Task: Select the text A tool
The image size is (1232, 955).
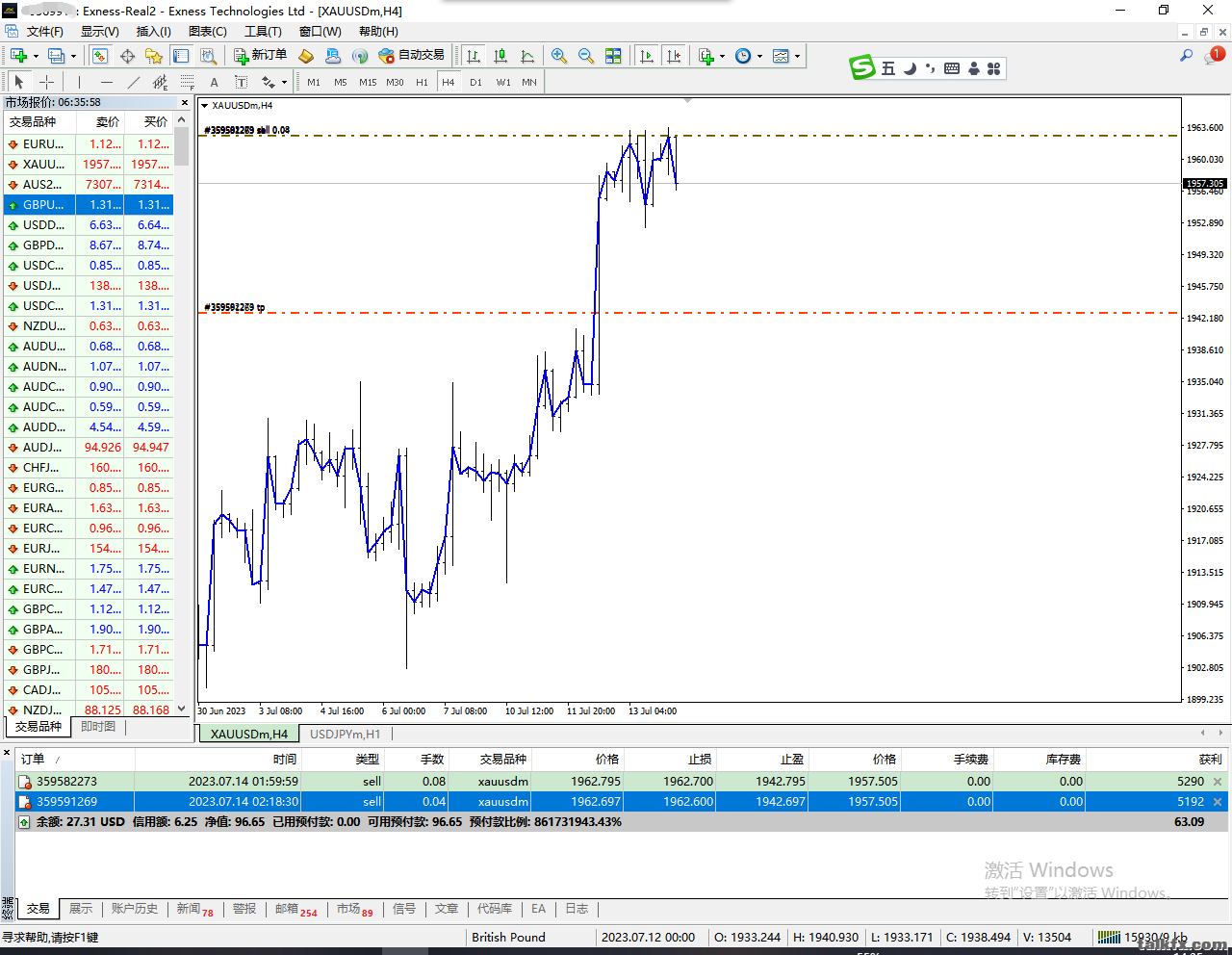Action: [215, 82]
